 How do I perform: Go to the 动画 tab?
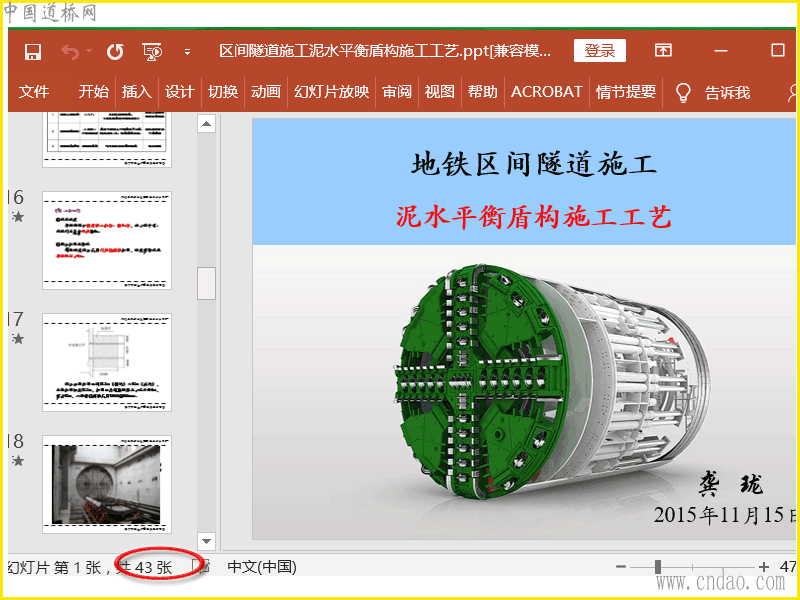tap(266, 92)
